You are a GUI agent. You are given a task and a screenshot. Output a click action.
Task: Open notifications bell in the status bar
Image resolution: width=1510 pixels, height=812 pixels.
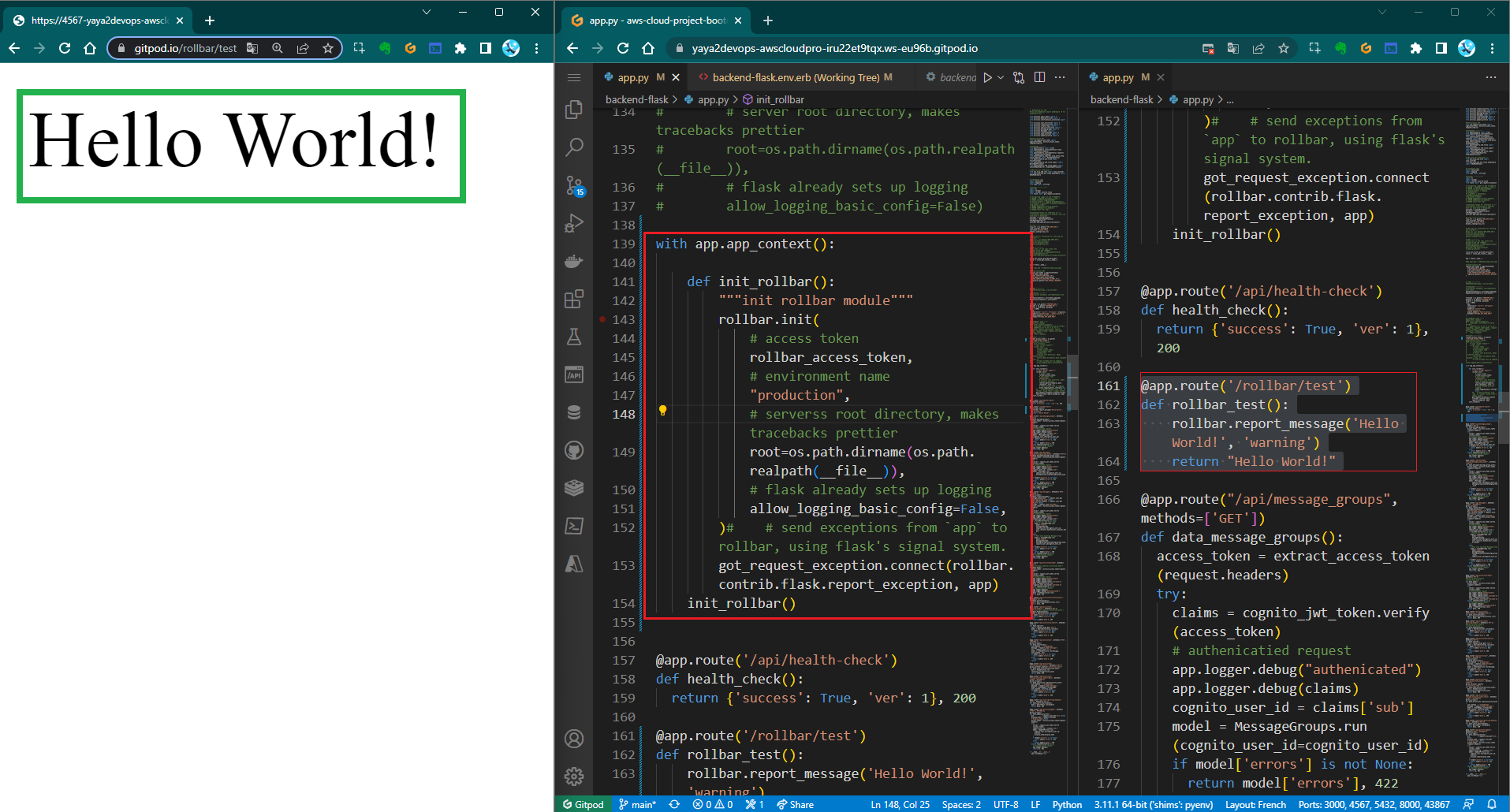pyautogui.click(x=1492, y=804)
